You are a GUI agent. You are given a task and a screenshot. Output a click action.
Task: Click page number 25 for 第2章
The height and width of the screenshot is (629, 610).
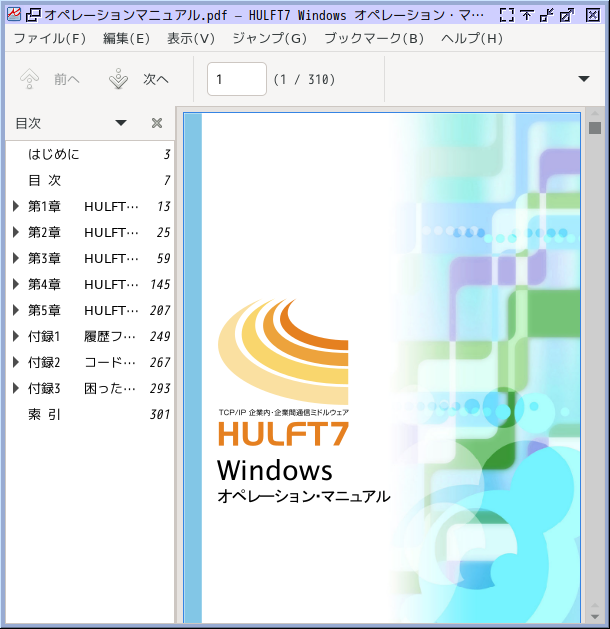point(163,232)
